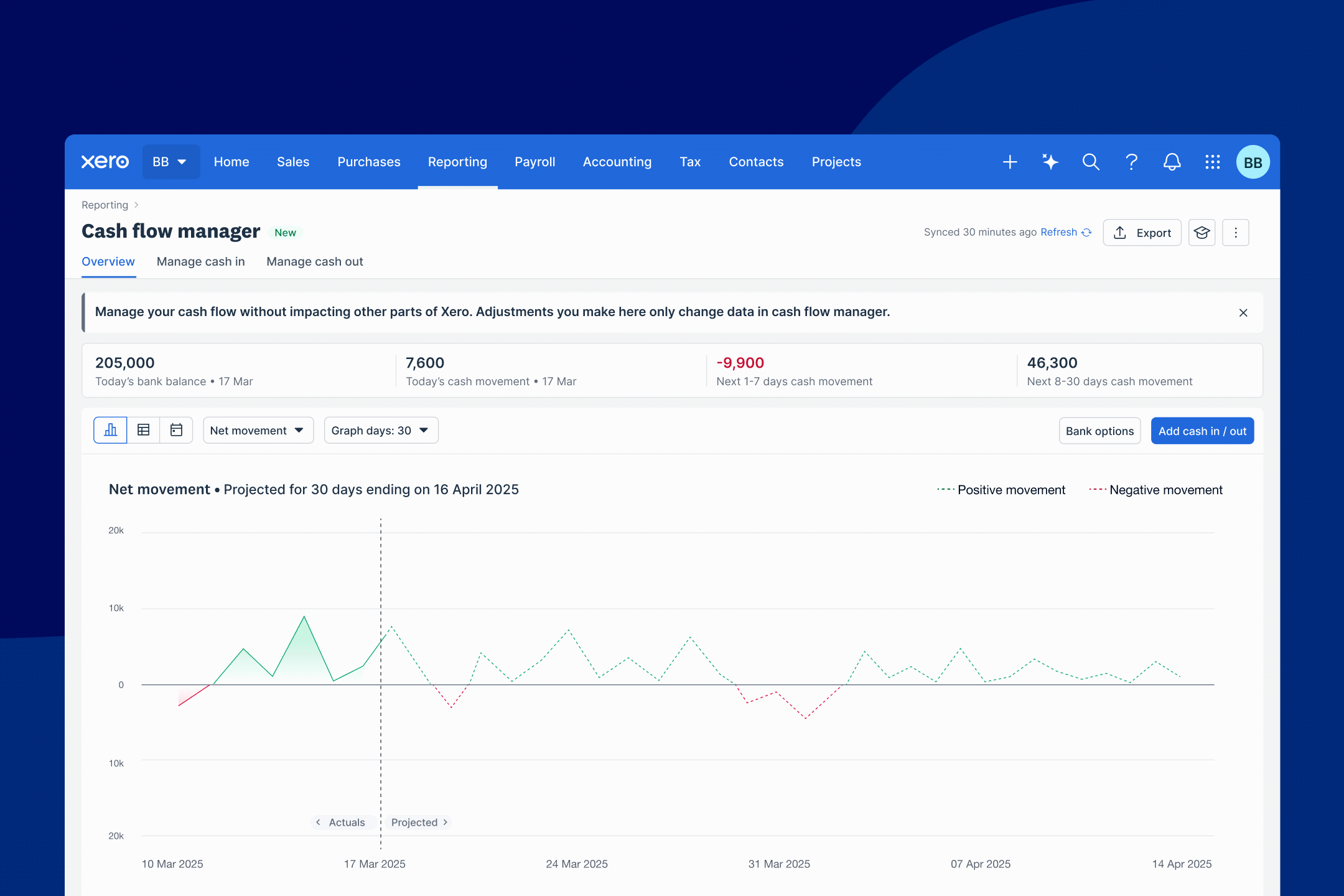The height and width of the screenshot is (896, 1344).
Task: Dismiss the cash flow info banner
Action: pos(1243,313)
